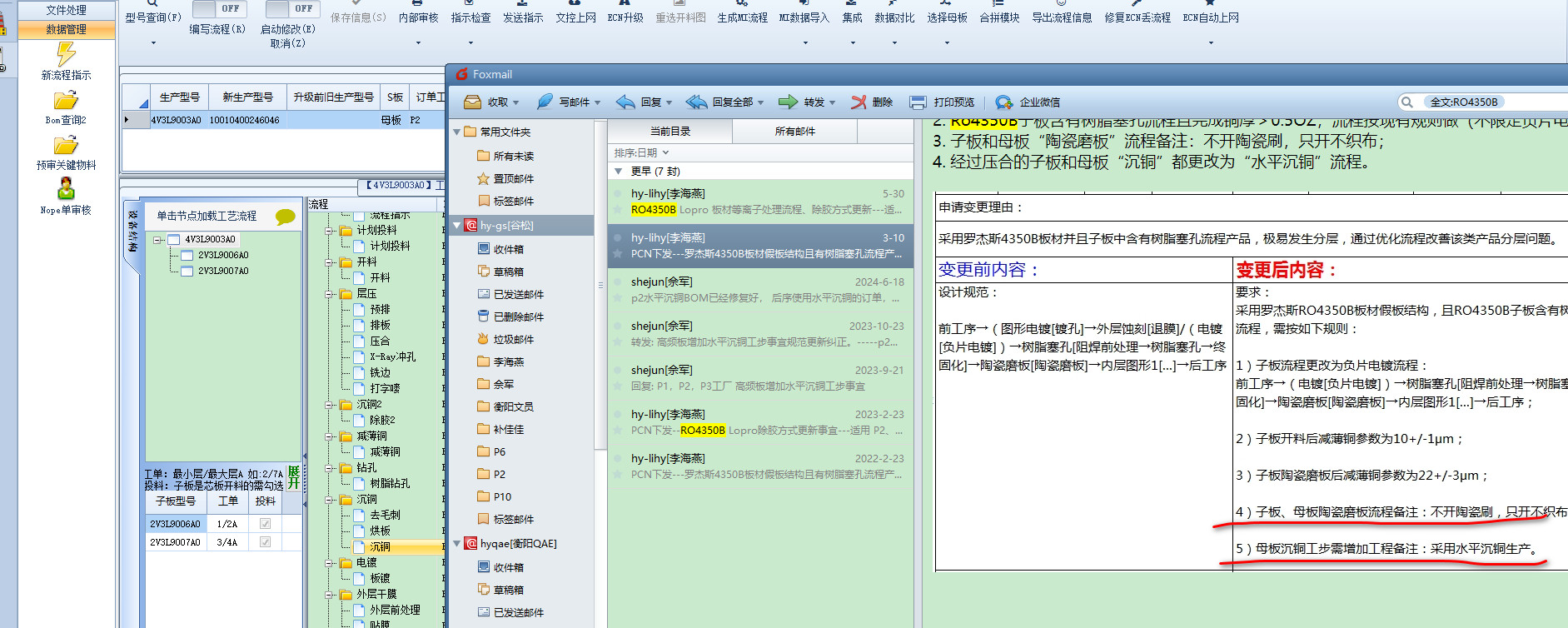The width and height of the screenshot is (1568, 628).
Task: Collapse the 更早 (7 封) mail group
Action: click(x=618, y=172)
